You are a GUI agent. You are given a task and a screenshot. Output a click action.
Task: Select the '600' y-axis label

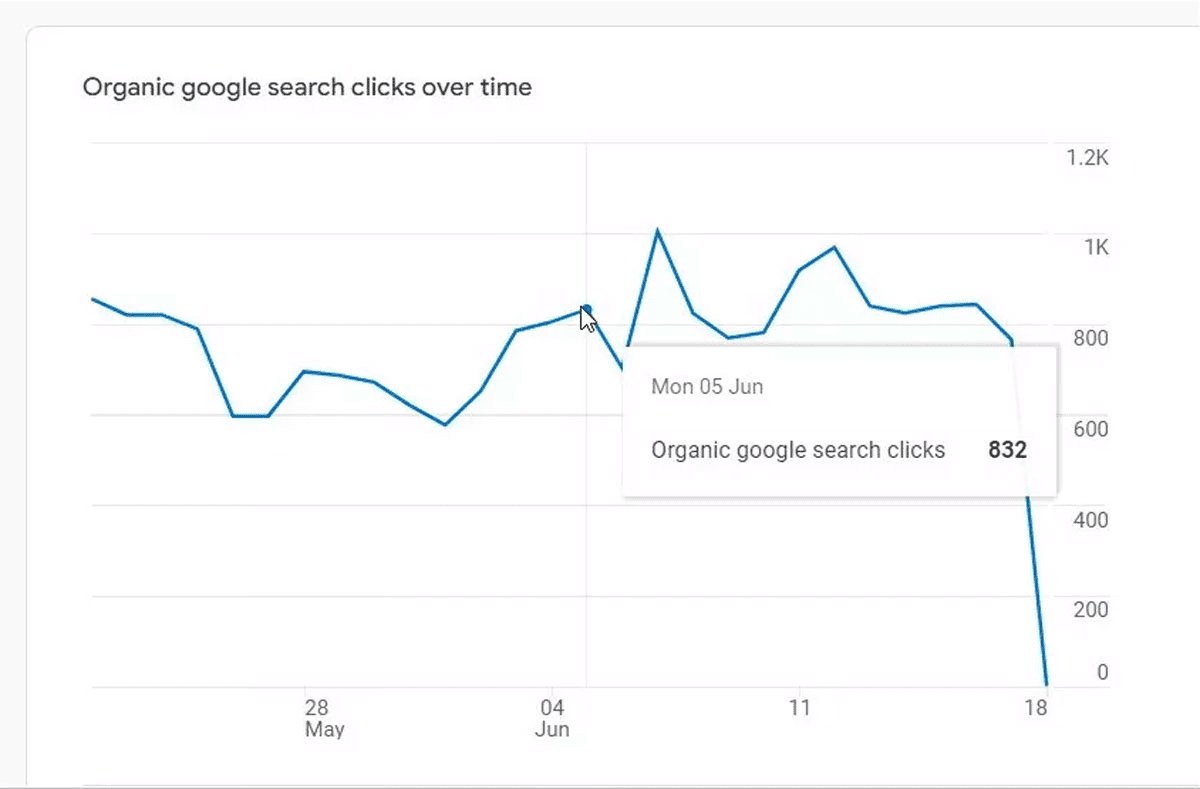click(1092, 429)
